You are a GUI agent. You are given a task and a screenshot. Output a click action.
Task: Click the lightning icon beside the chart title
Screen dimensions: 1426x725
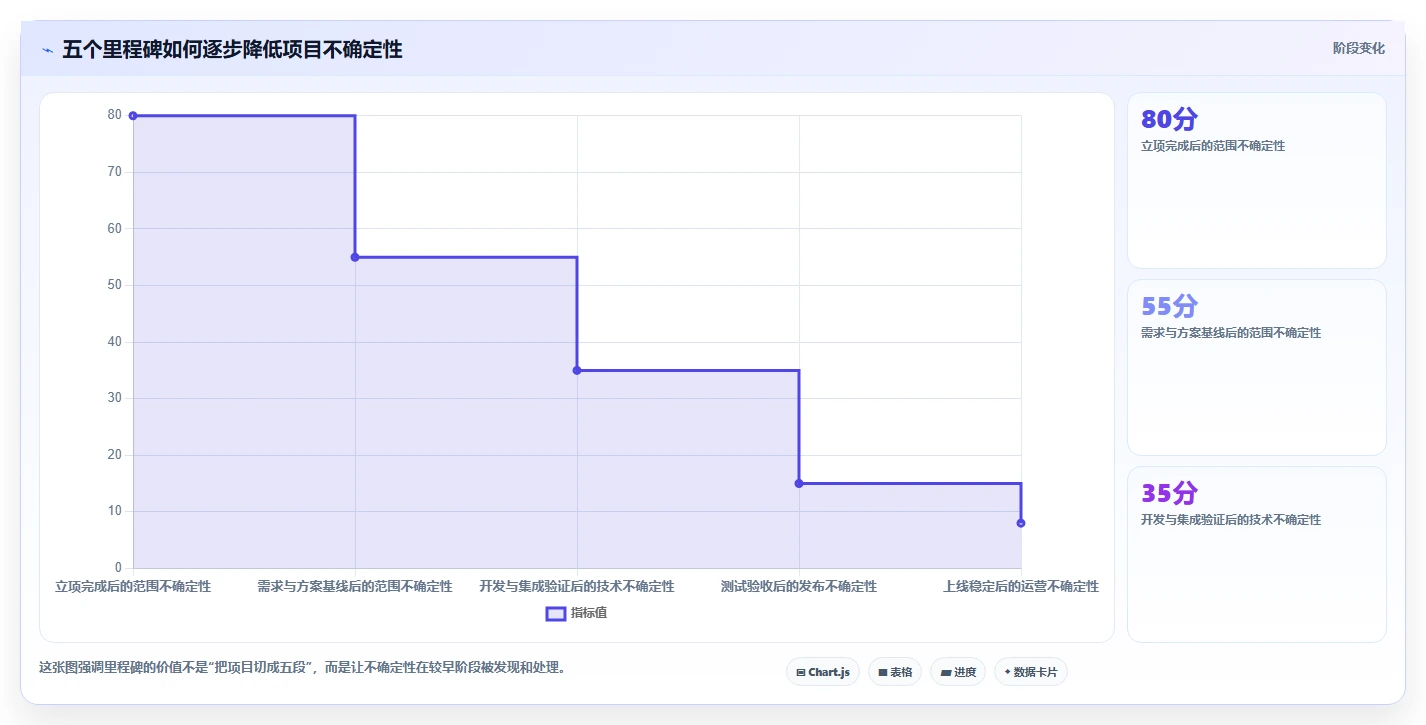click(47, 50)
